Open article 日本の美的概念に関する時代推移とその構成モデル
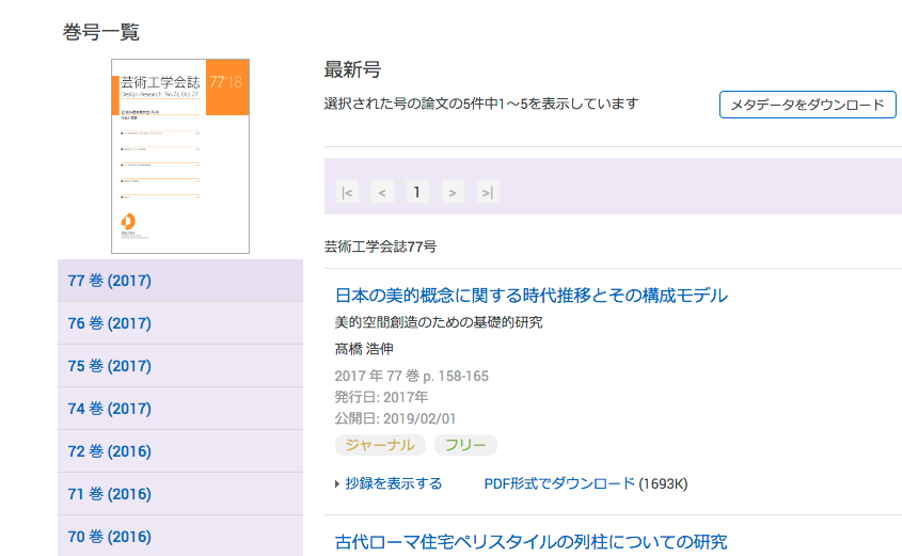The image size is (902, 556). 531,296
